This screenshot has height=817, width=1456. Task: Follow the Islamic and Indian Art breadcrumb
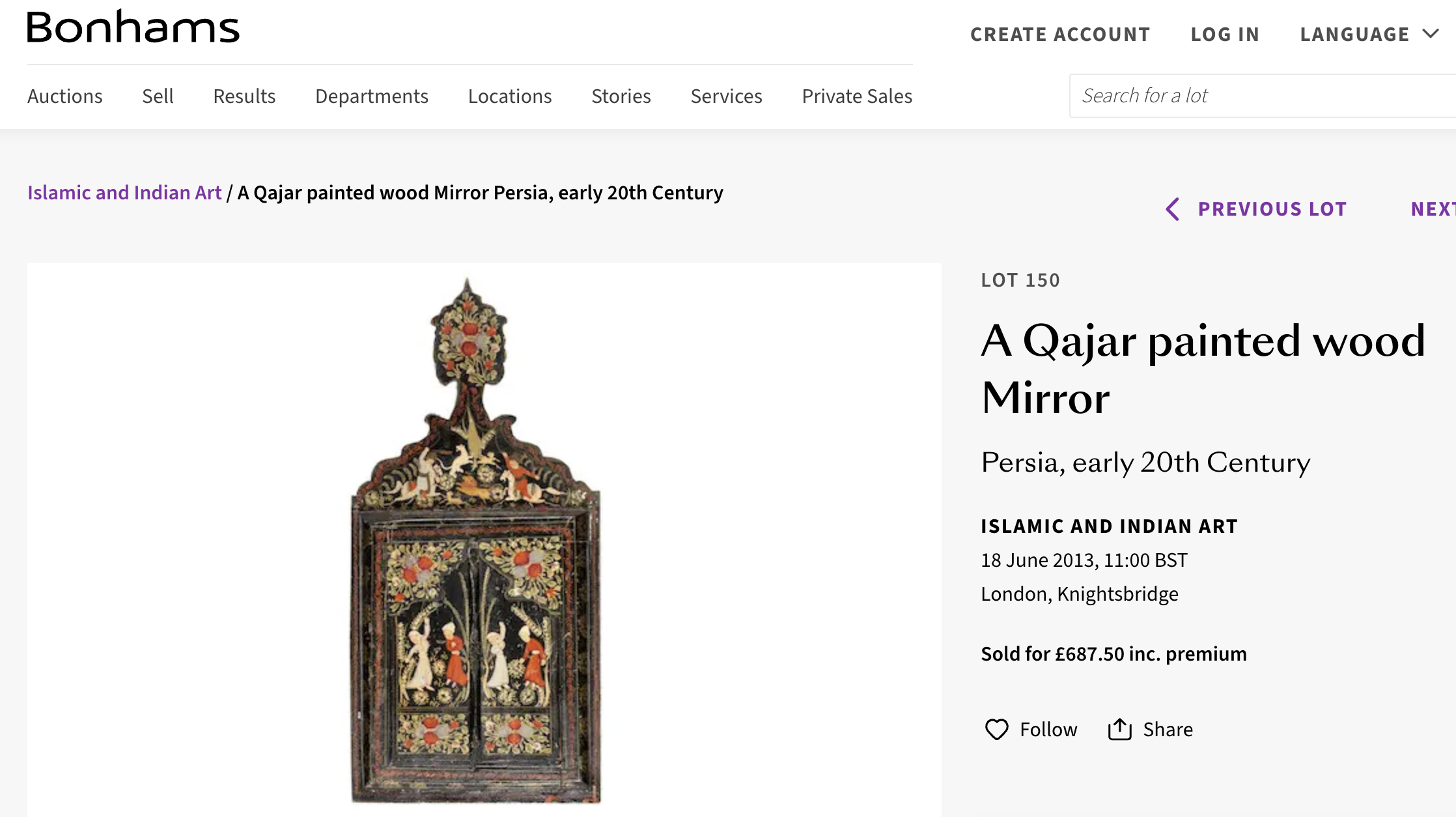[x=124, y=193]
